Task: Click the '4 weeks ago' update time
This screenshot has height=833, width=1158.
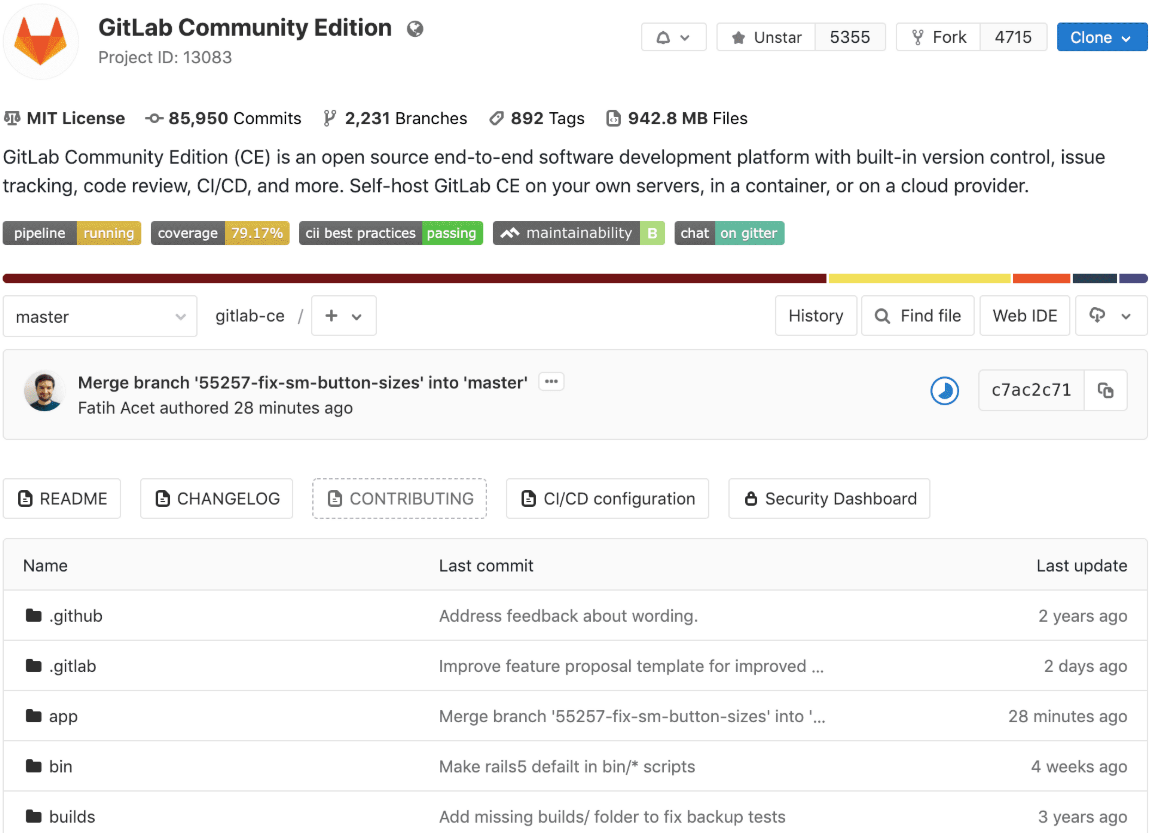Action: pyautogui.click(x=1078, y=767)
